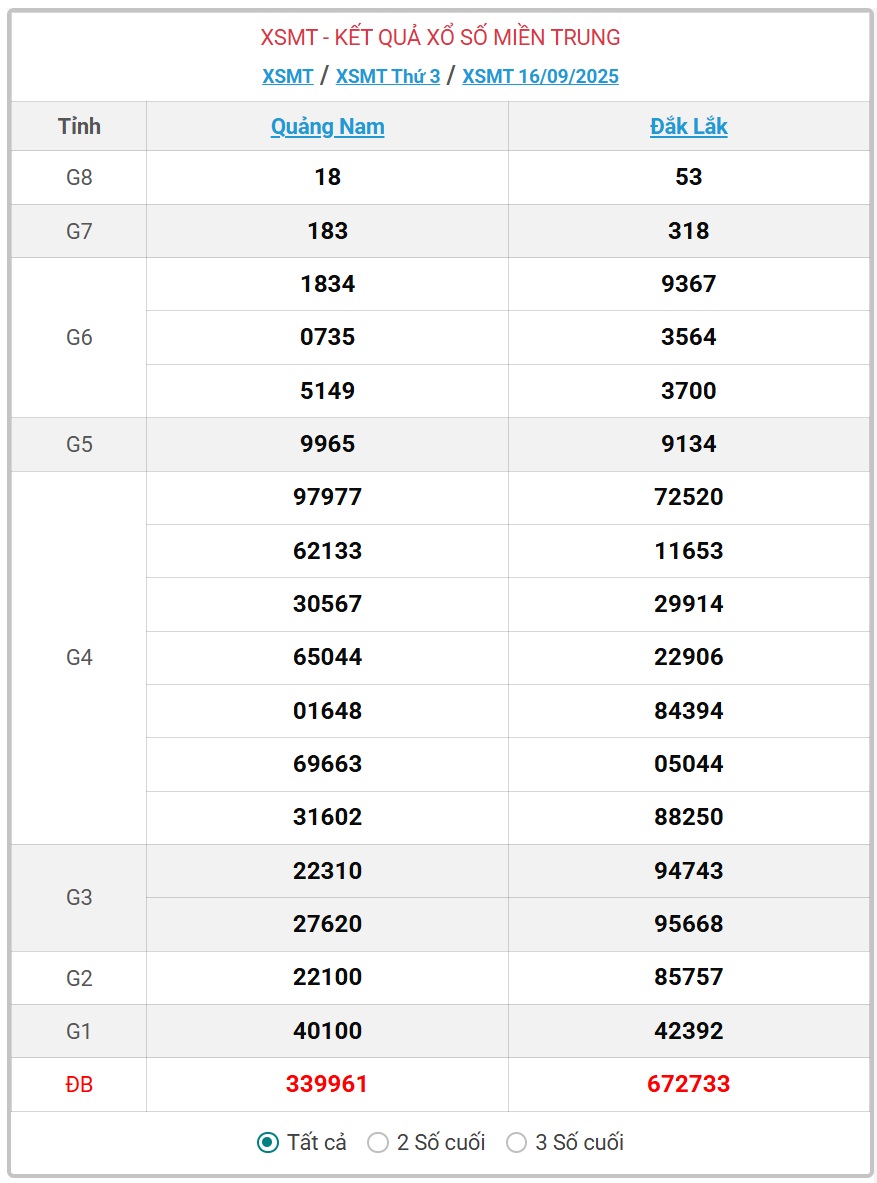Open the Quảng Nam province link

328,126
